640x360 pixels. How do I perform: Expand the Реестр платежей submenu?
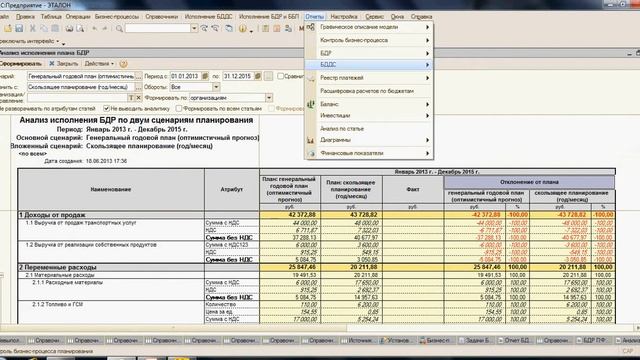(x=369, y=78)
